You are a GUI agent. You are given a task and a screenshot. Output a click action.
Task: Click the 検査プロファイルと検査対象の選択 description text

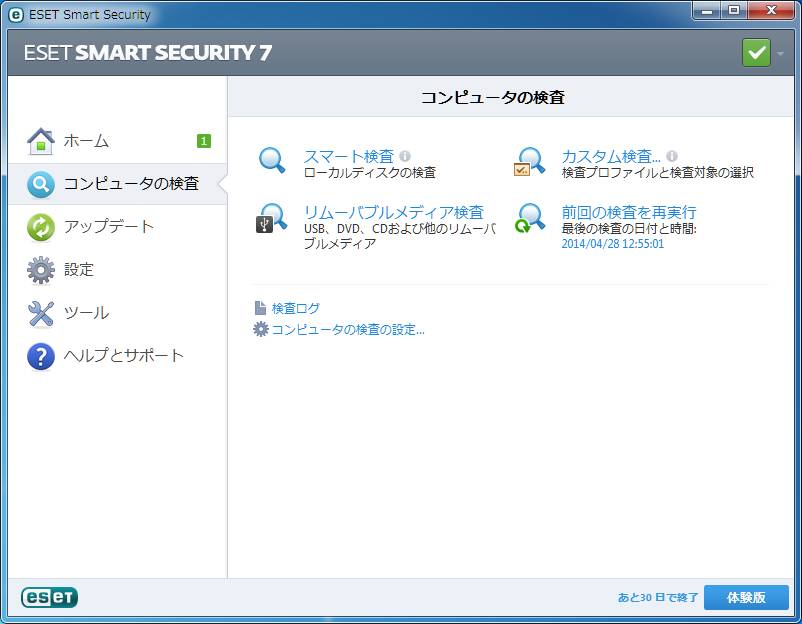658,172
